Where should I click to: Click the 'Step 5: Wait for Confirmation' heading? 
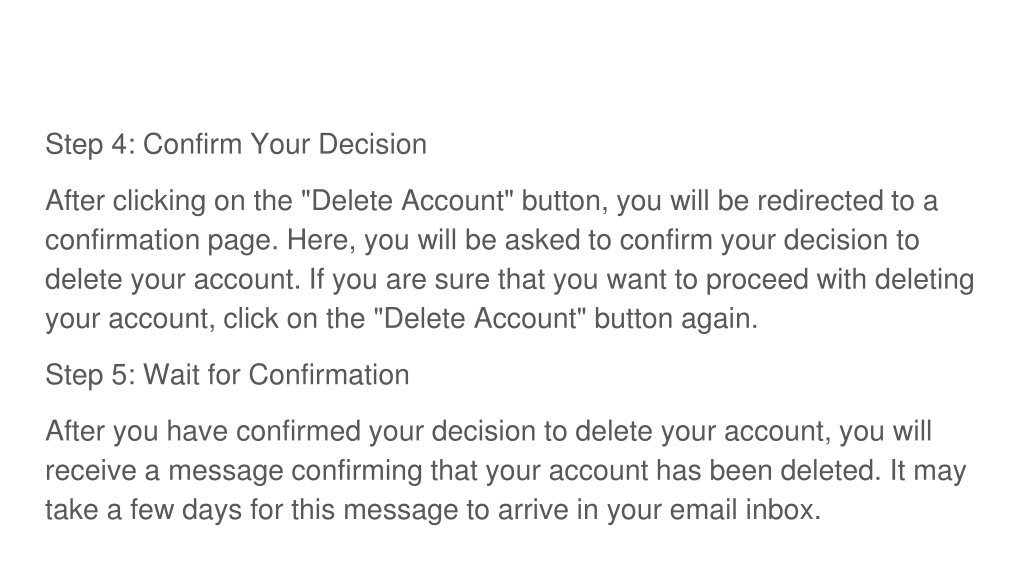(227, 375)
